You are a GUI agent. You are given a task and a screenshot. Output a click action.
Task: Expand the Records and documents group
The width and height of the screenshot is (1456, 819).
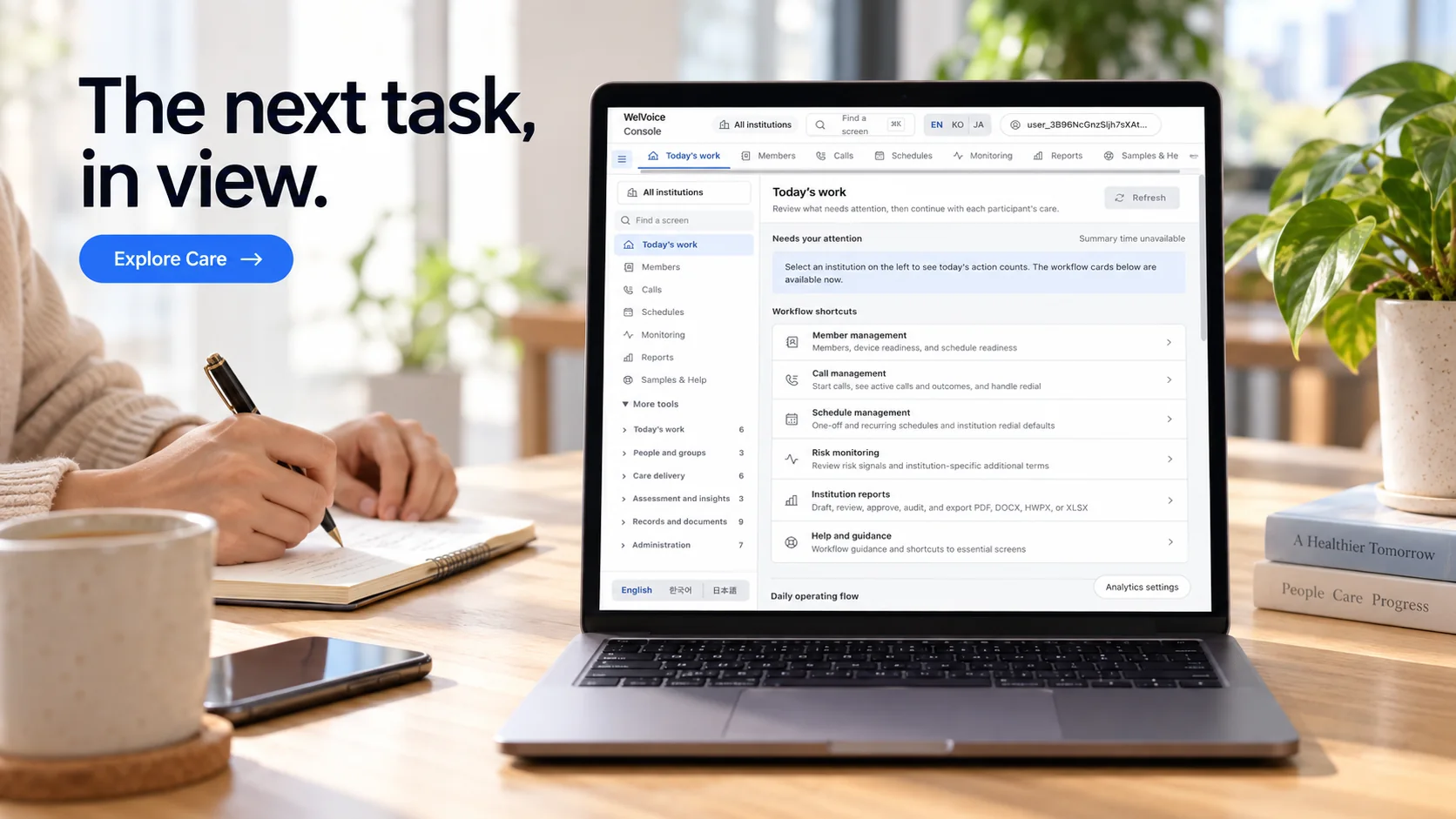click(x=682, y=522)
